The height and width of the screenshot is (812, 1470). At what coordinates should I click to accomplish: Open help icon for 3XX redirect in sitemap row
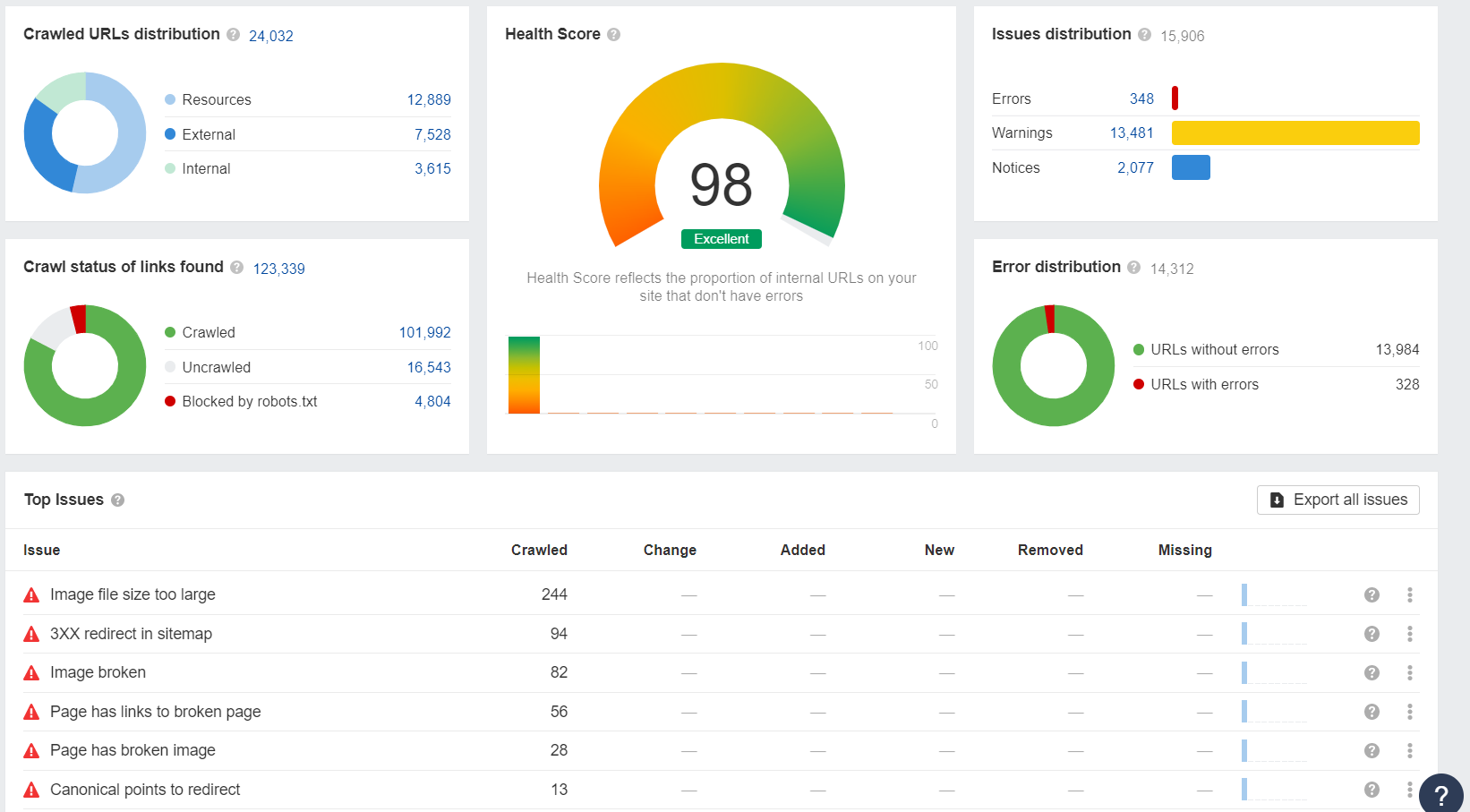[x=1372, y=634]
